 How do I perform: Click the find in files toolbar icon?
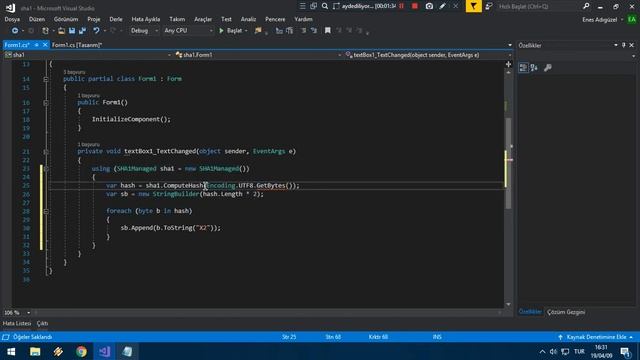(x=258, y=31)
